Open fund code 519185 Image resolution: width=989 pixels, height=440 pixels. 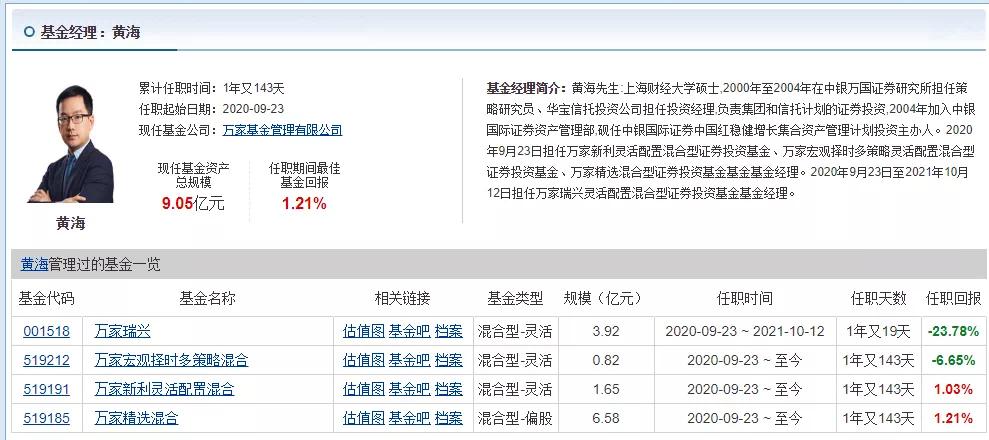(47, 418)
